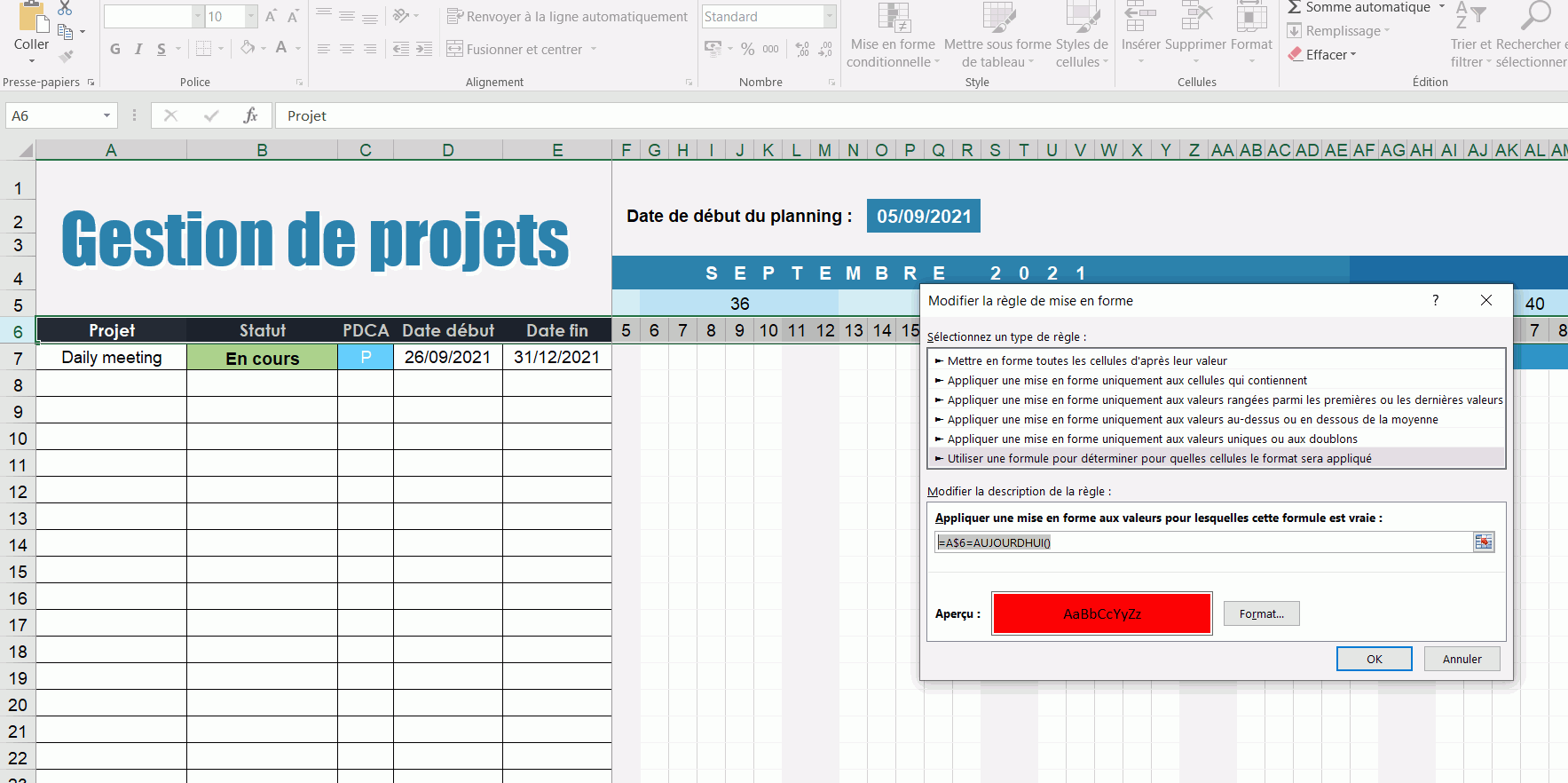The image size is (1568, 783).
Task: Click Fusionner et centrer
Action: click(515, 49)
